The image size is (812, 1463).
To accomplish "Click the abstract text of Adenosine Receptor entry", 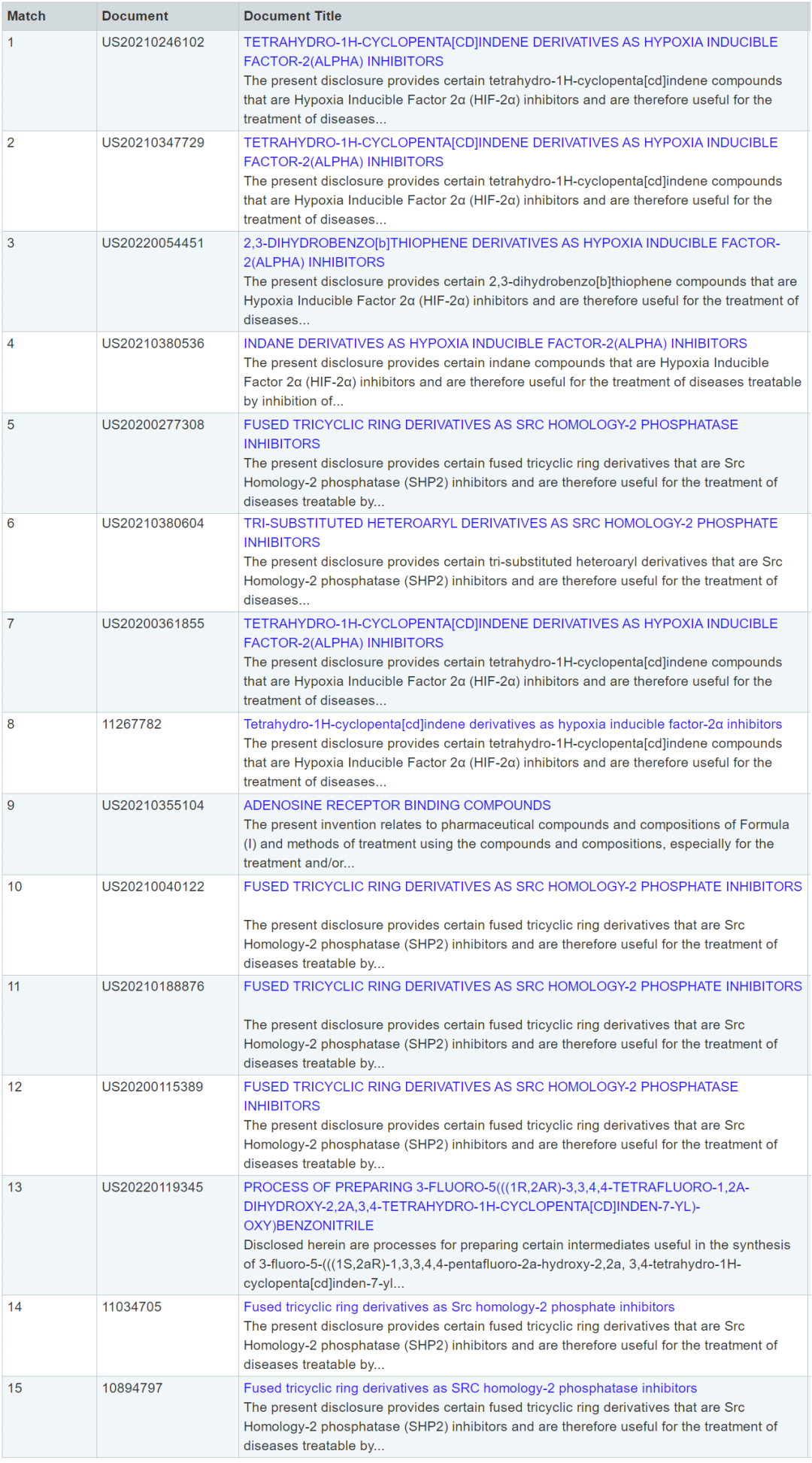I will pyautogui.click(x=517, y=844).
